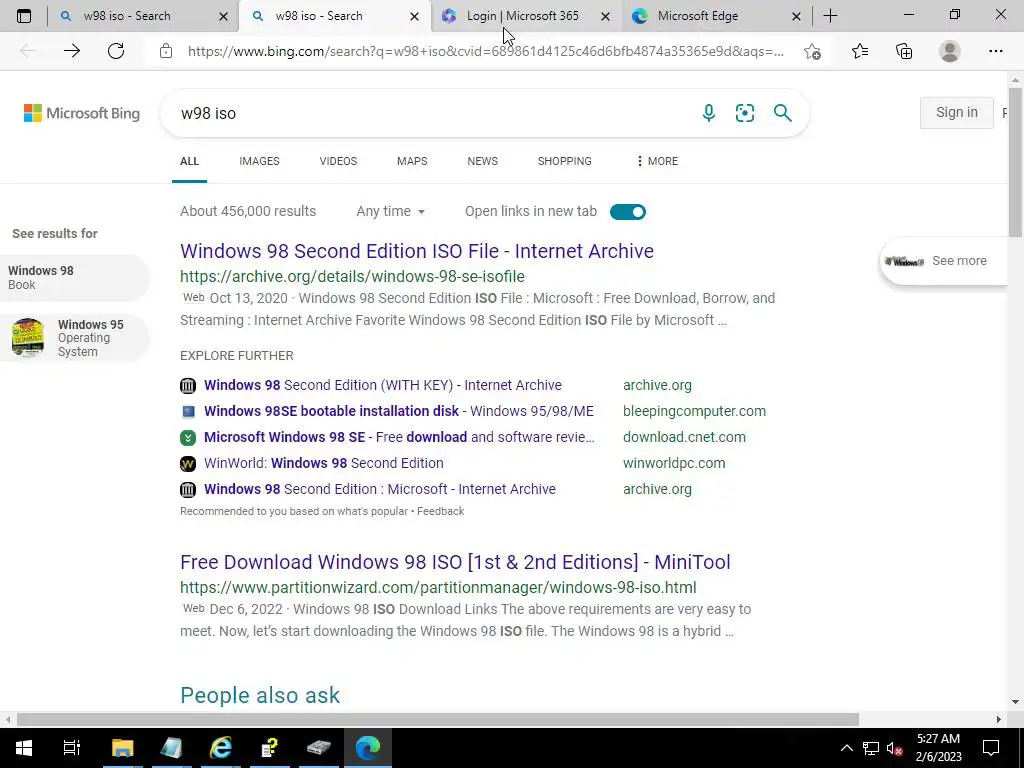Screen dimensions: 1024x768
Task: Add this page to favorites star icon
Action: click(812, 51)
